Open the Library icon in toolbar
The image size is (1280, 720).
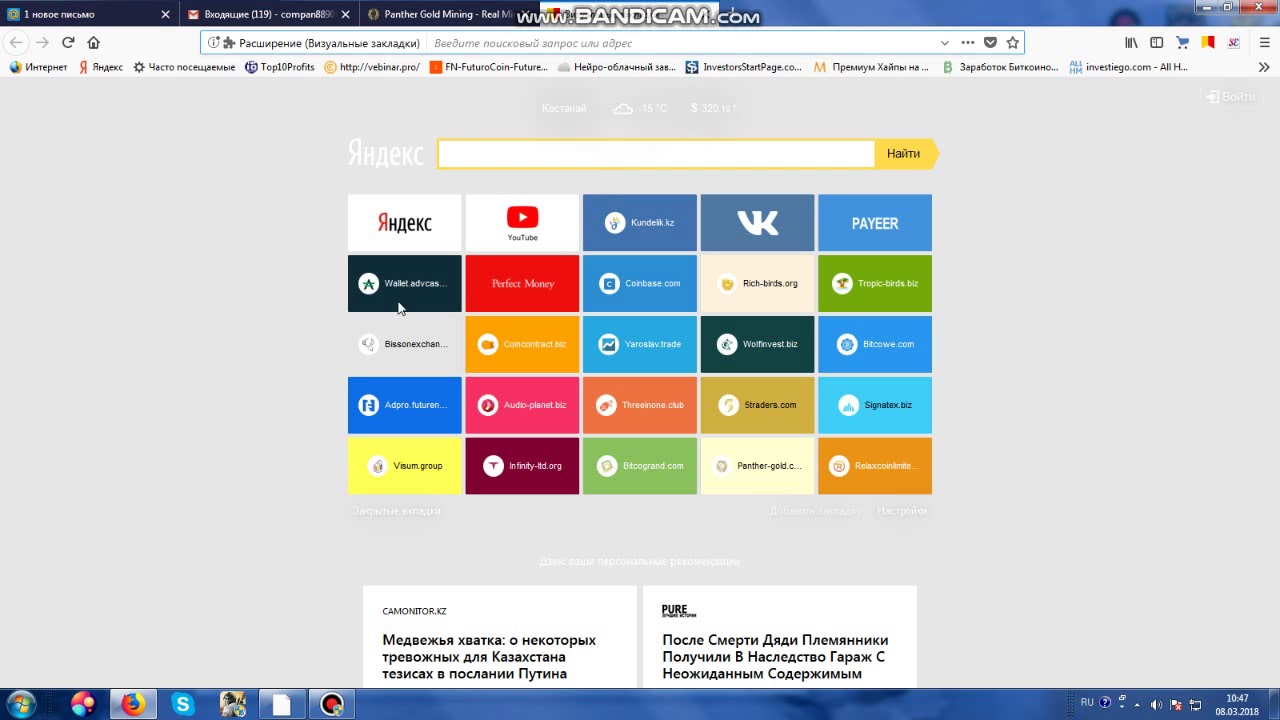point(1131,43)
